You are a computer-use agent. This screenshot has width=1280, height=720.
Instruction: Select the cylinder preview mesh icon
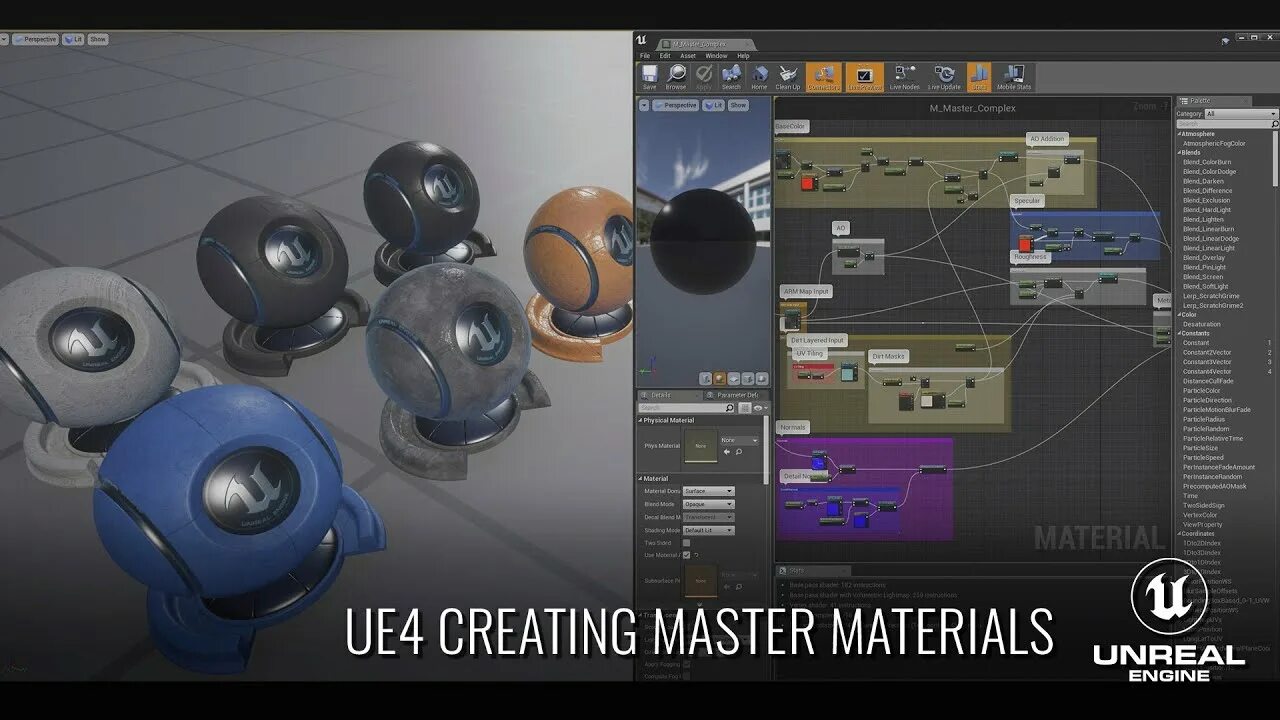(705, 378)
